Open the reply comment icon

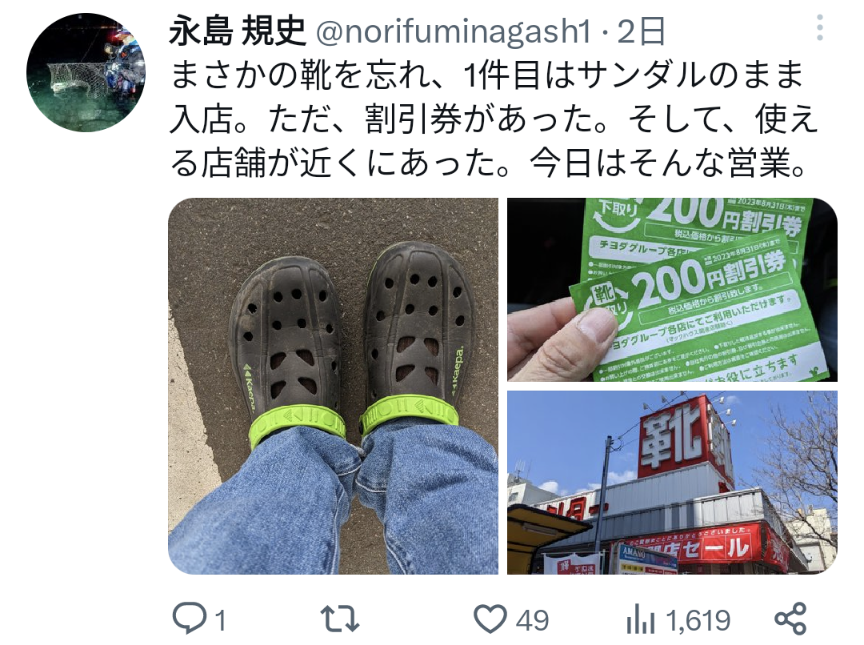click(x=190, y=619)
